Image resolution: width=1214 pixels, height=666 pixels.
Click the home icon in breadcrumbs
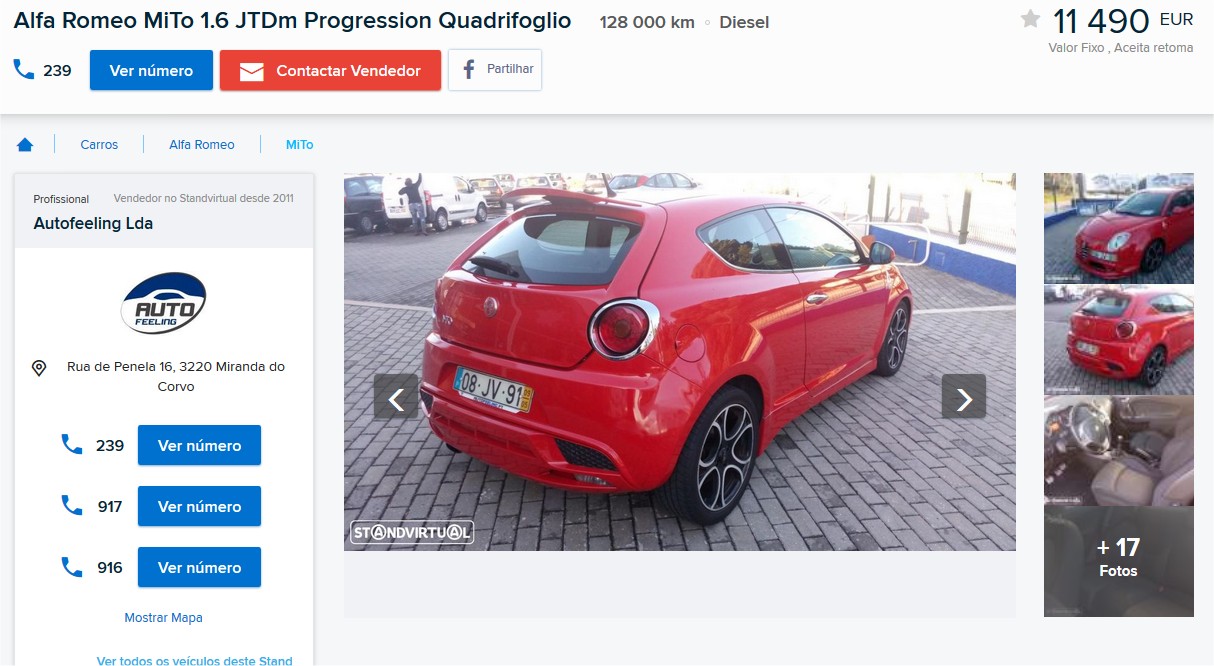(x=25, y=145)
